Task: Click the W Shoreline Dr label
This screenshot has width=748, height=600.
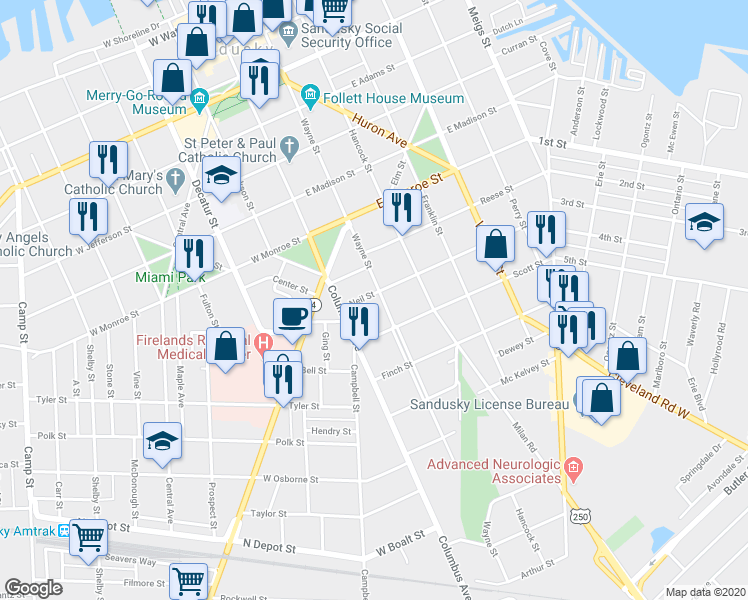Action: point(131,35)
